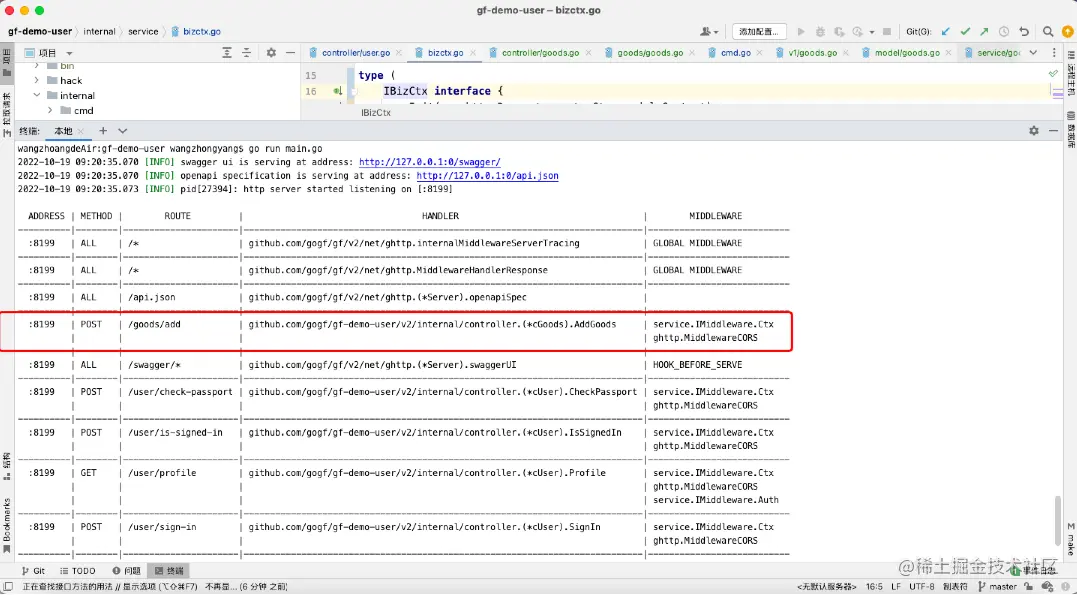The image size is (1077, 595).
Task: Click Run with Coverage icon
Action: point(839,32)
